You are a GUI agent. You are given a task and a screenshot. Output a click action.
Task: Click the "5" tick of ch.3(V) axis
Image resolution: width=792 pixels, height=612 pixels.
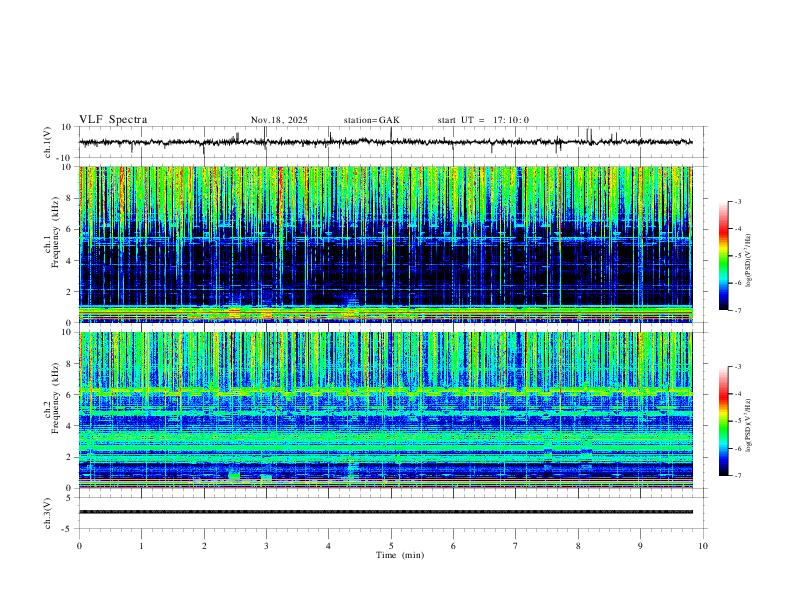(70, 498)
